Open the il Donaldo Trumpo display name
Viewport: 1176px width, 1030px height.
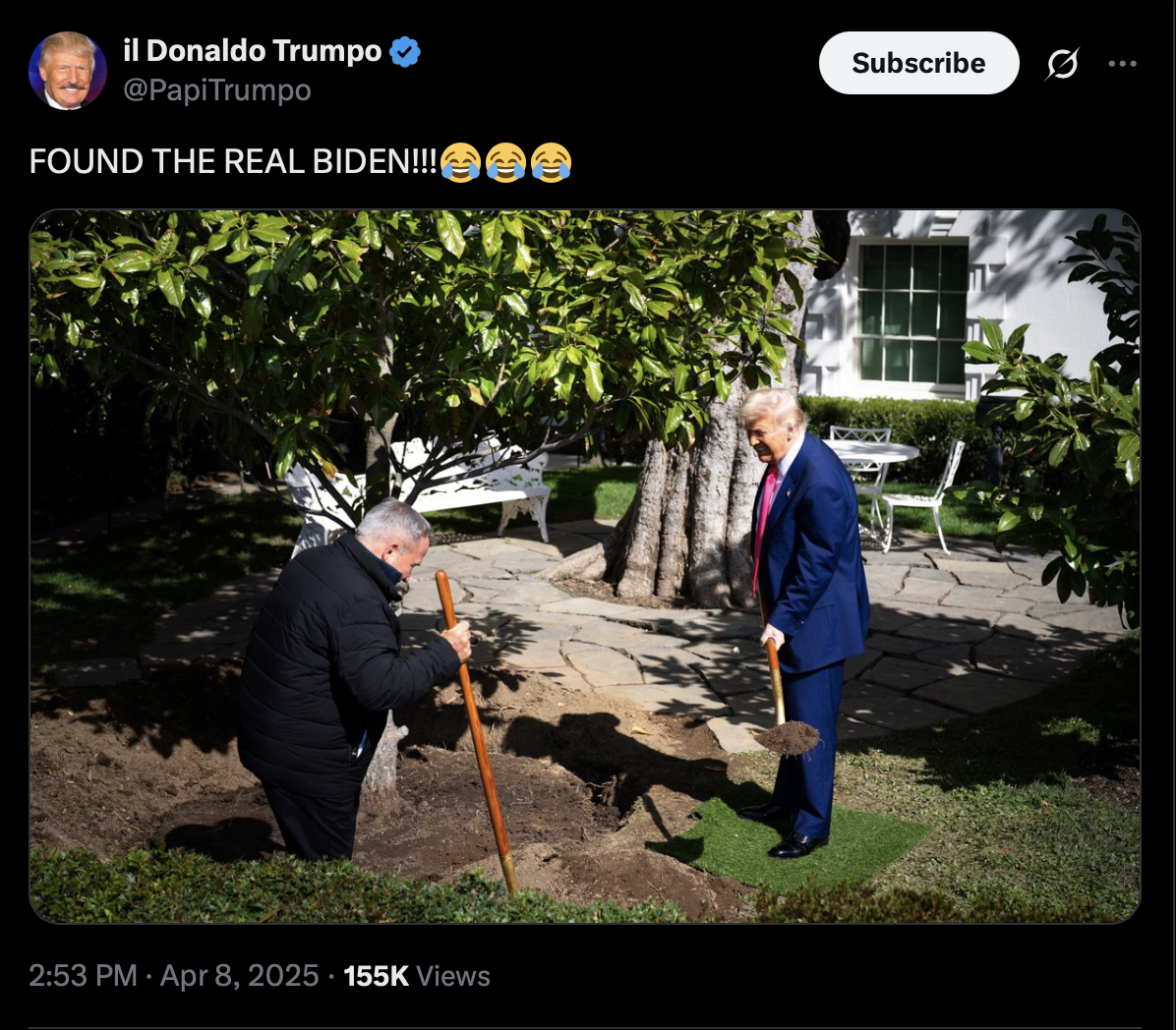pyautogui.click(x=253, y=51)
